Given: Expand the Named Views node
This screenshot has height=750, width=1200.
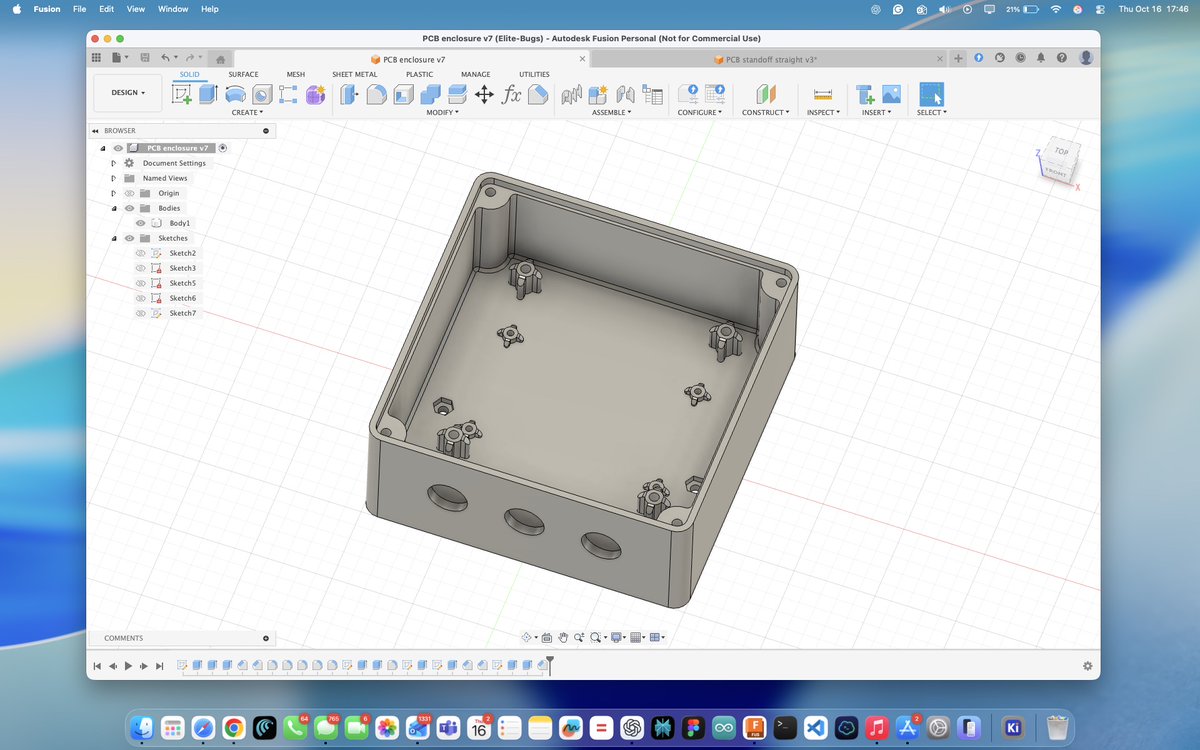Looking at the screenshot, I should coord(114,178).
